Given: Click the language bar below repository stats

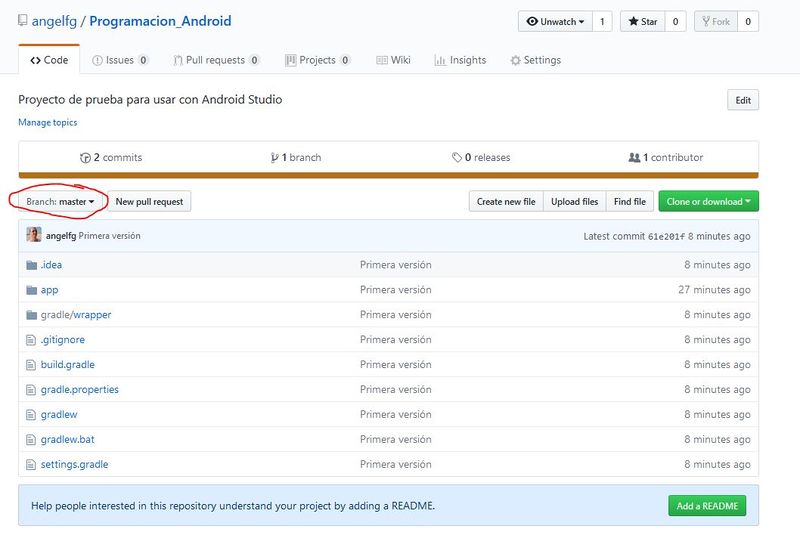Looking at the screenshot, I should point(389,175).
